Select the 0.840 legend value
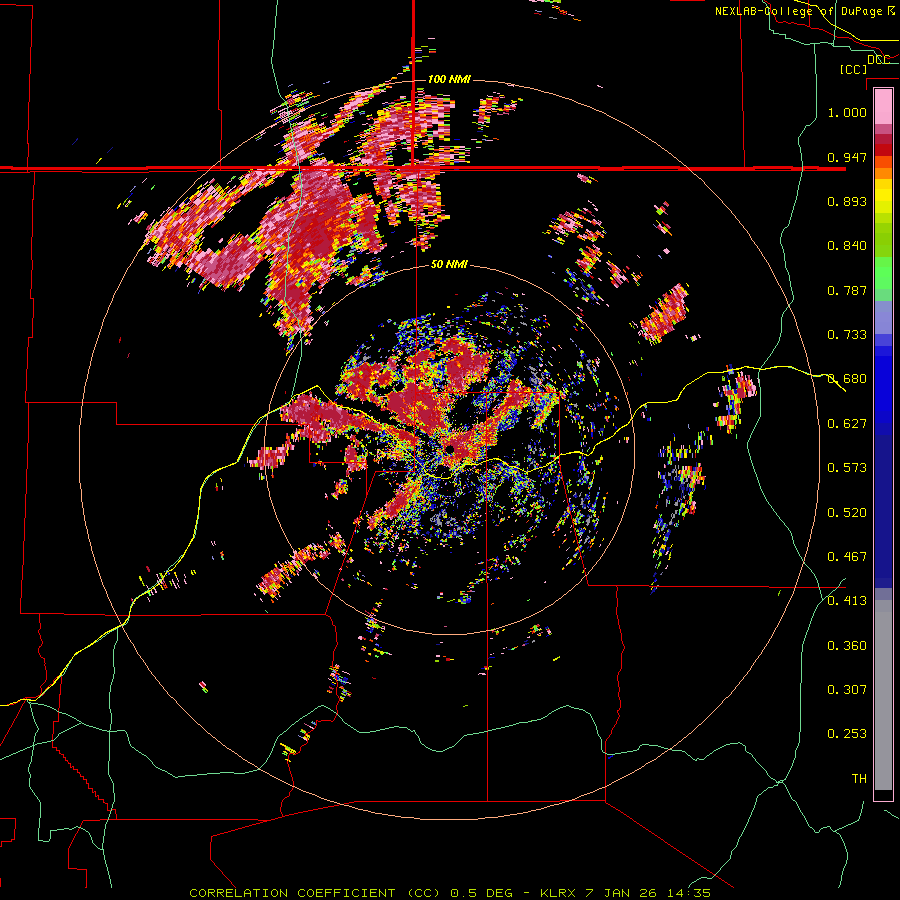 tap(847, 246)
